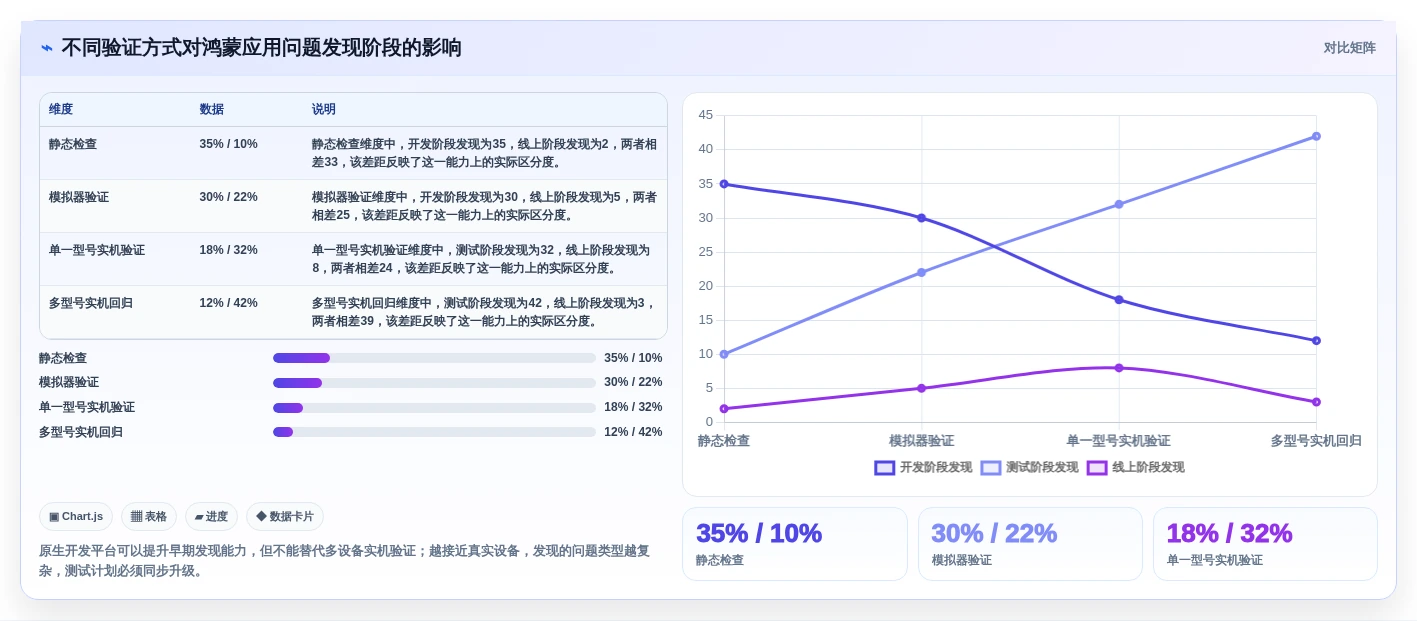Image resolution: width=1417 pixels, height=621 pixels.
Task: Click the 静态检查 x-axis label
Action: click(724, 441)
